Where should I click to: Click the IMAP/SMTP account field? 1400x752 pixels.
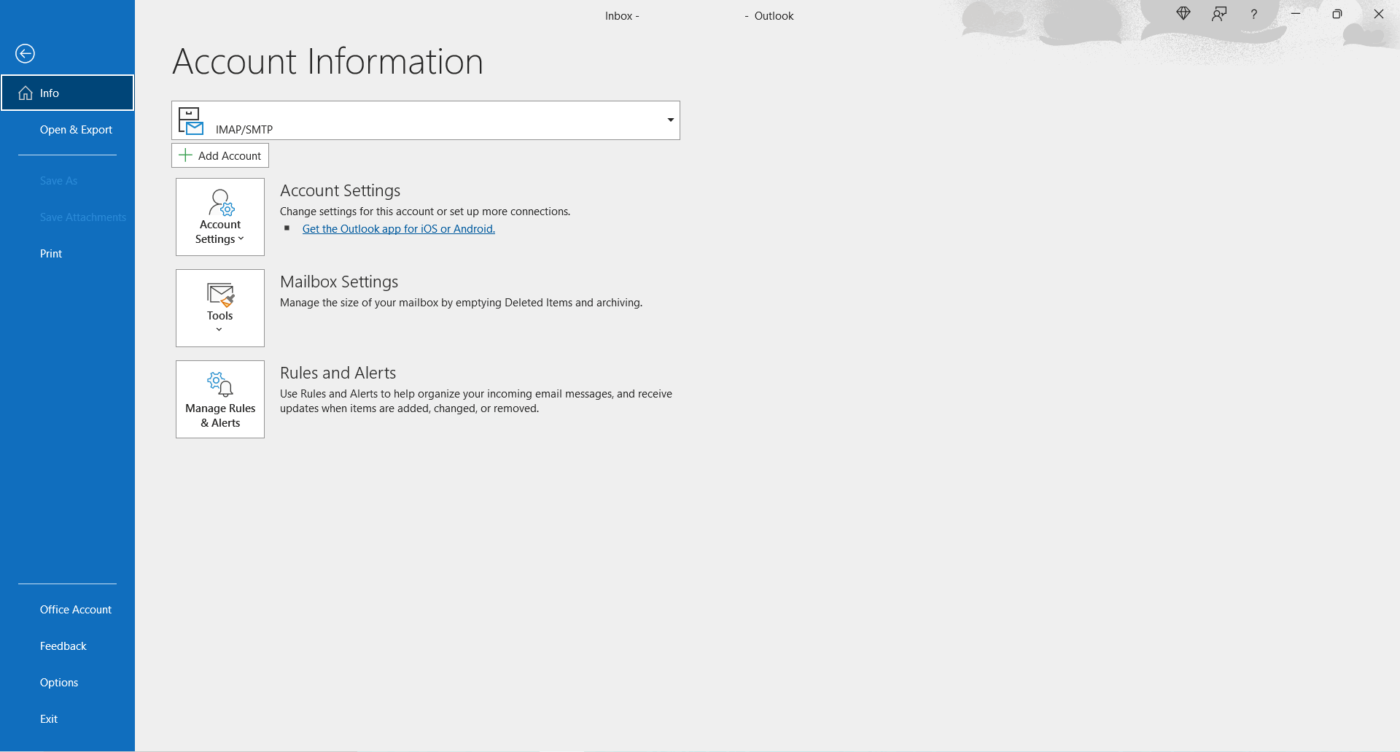click(x=420, y=119)
